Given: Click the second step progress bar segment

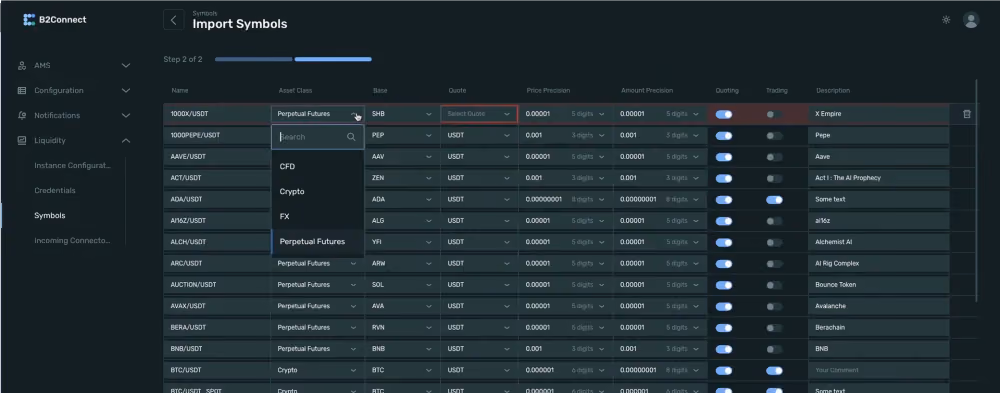Looking at the screenshot, I should (333, 59).
